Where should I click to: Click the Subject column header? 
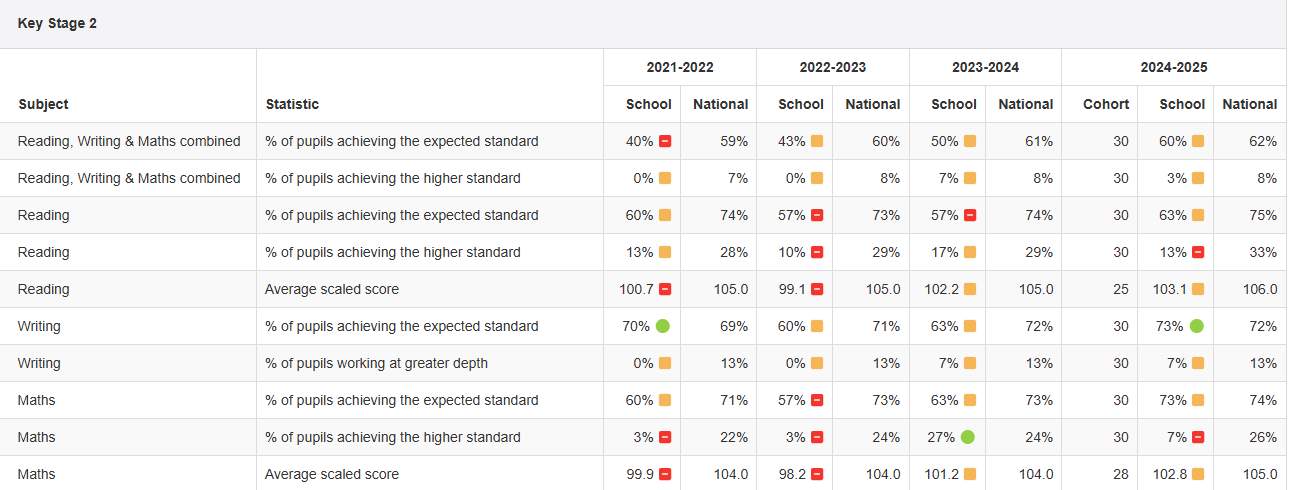43,104
